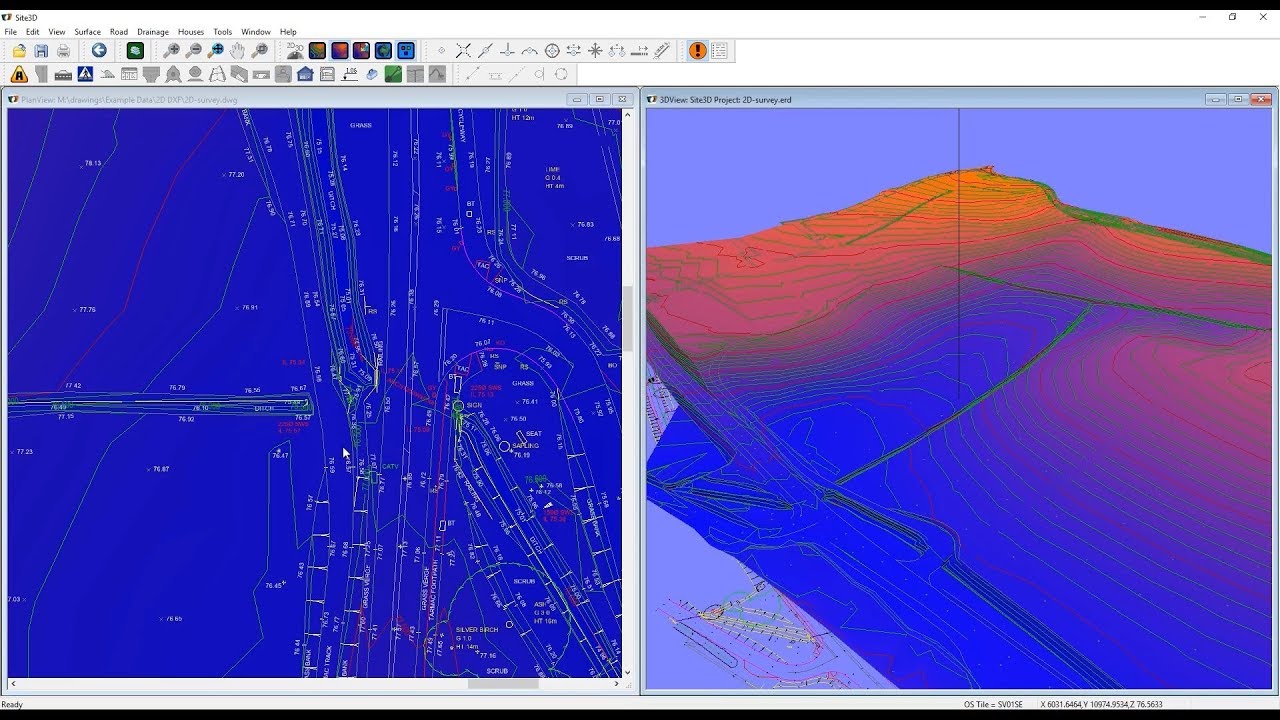Open the File menu
This screenshot has height=720, width=1280.
point(10,32)
